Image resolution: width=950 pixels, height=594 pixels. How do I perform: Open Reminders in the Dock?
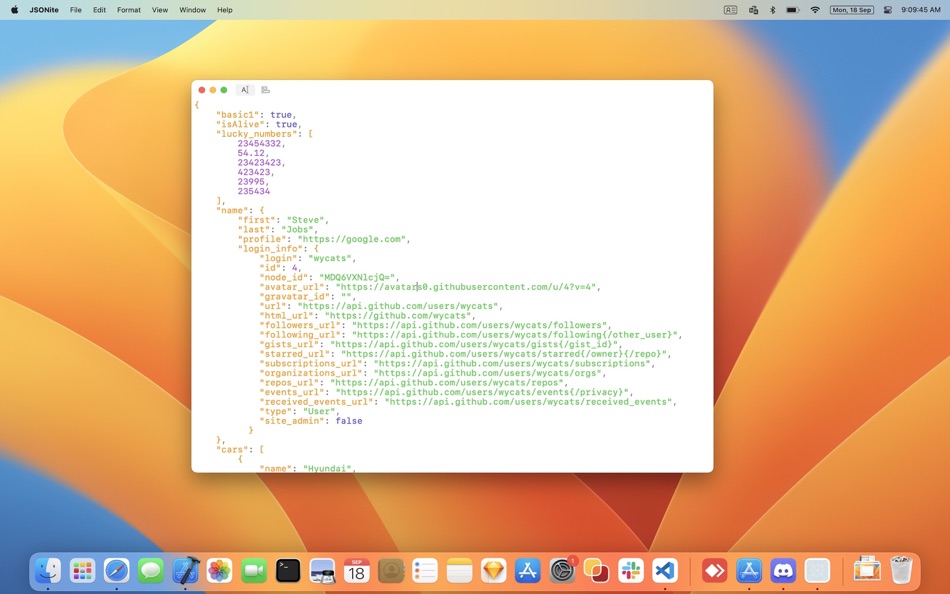(x=425, y=570)
